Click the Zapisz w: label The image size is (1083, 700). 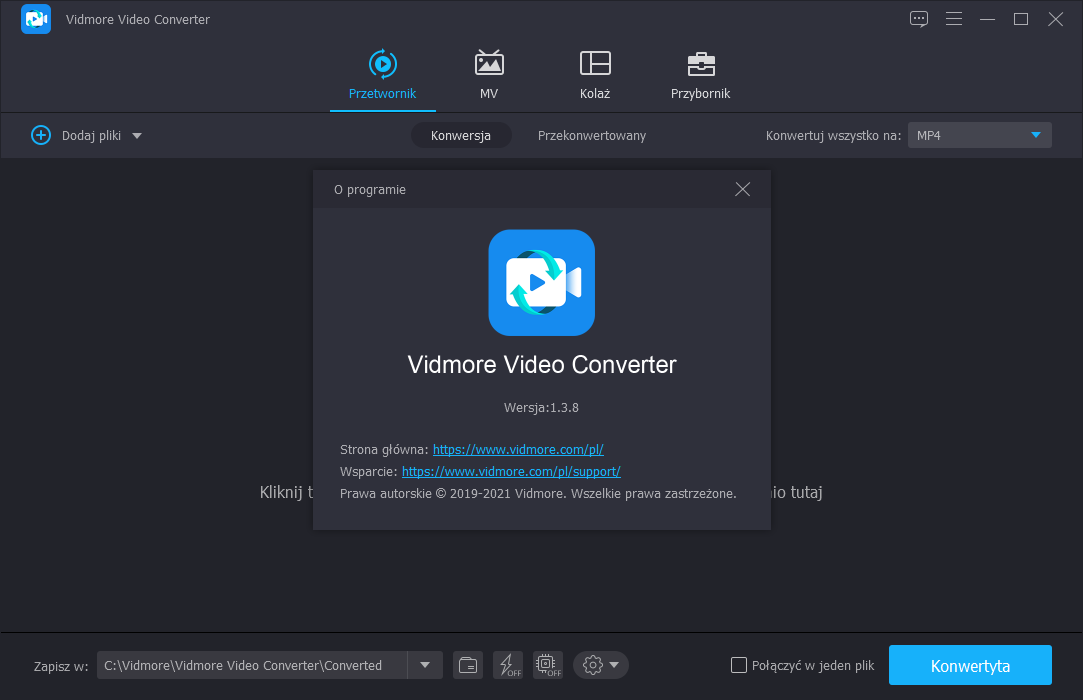pyautogui.click(x=61, y=666)
